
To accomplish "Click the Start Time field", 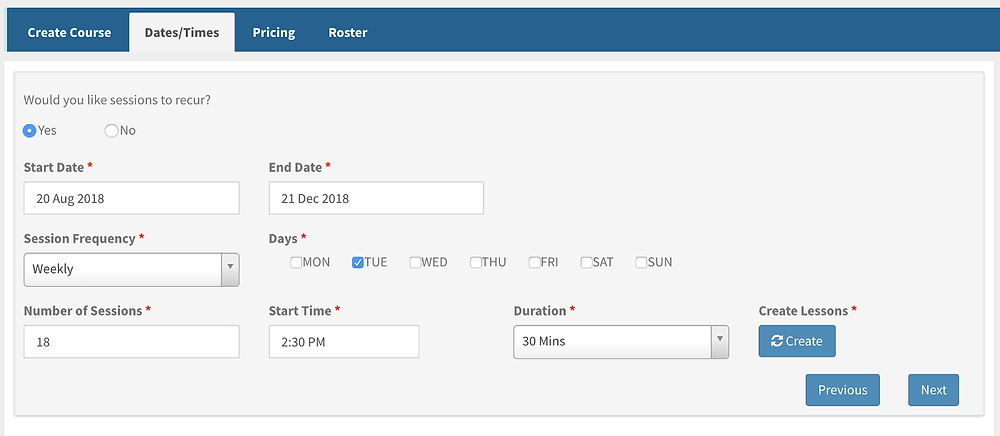I will [344, 342].
